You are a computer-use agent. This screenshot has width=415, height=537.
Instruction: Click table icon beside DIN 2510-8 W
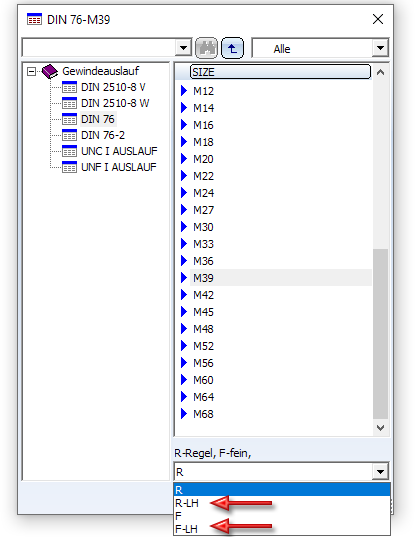point(69,103)
